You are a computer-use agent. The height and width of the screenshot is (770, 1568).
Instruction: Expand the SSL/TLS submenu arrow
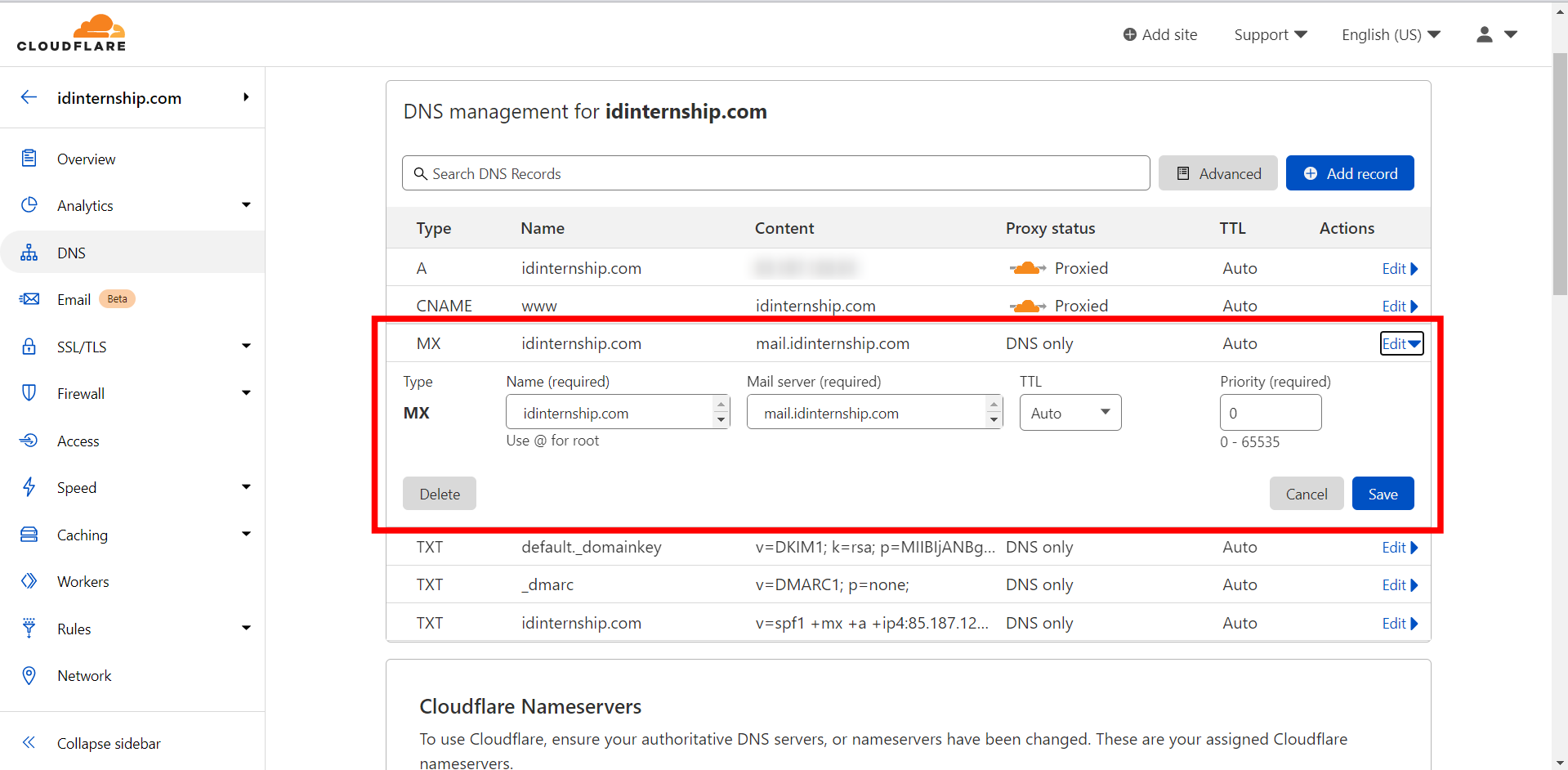pos(246,347)
